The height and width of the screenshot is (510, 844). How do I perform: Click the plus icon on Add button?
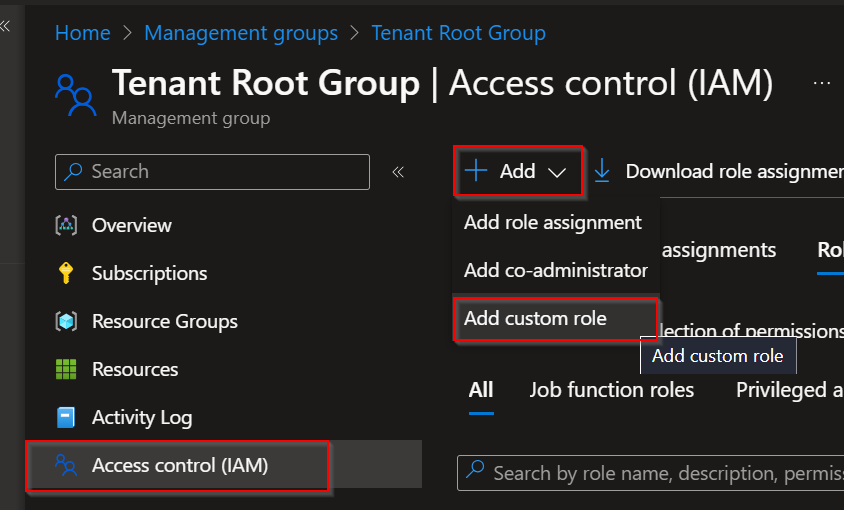pos(476,171)
